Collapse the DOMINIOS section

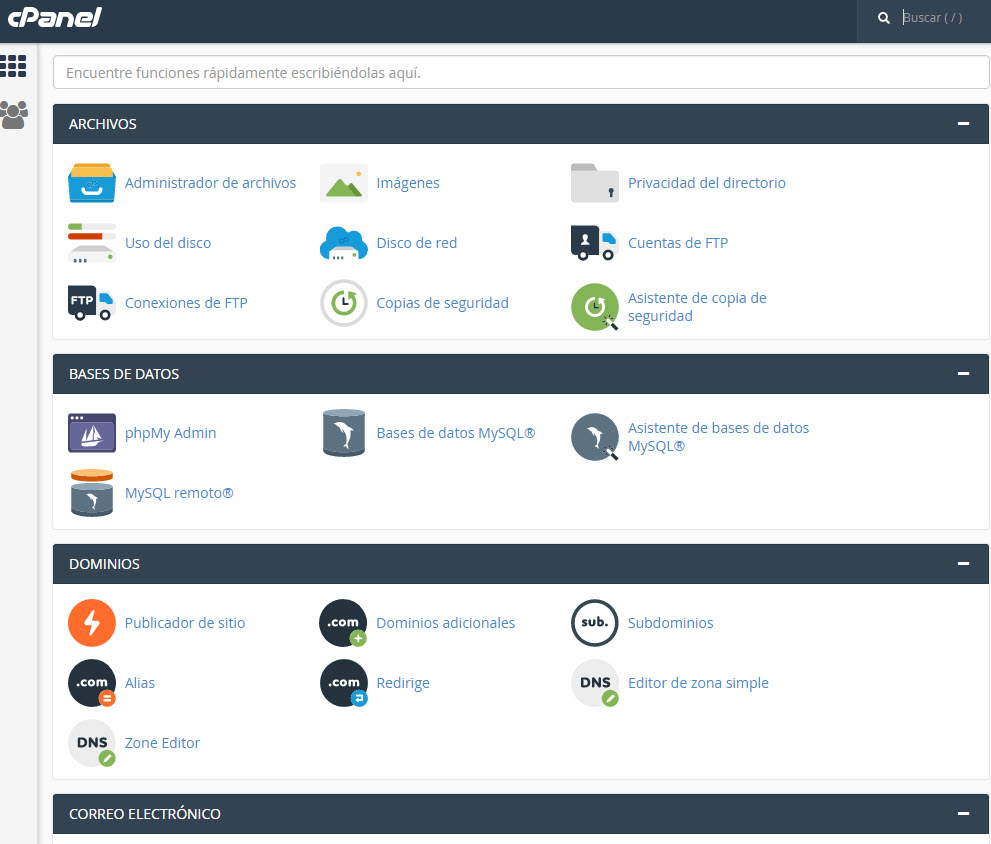click(x=963, y=564)
